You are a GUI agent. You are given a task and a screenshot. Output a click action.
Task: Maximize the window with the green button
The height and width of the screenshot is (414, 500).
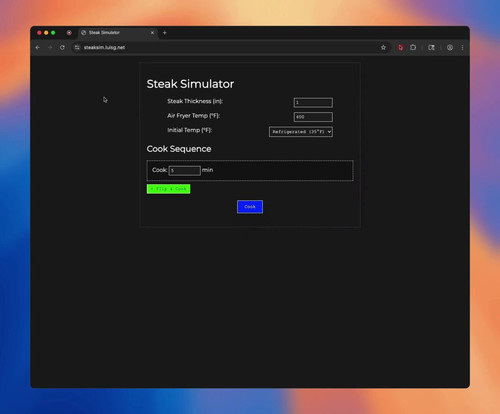[x=53, y=33]
